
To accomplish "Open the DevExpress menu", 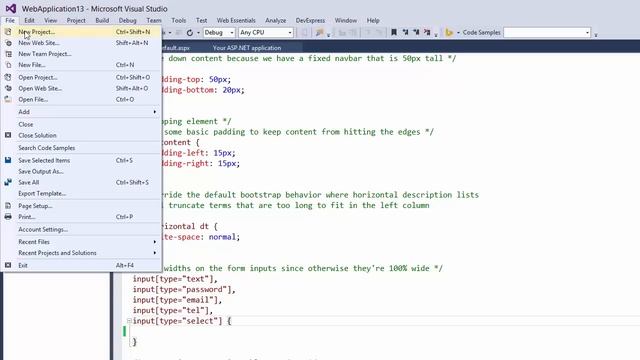I will coord(310,20).
